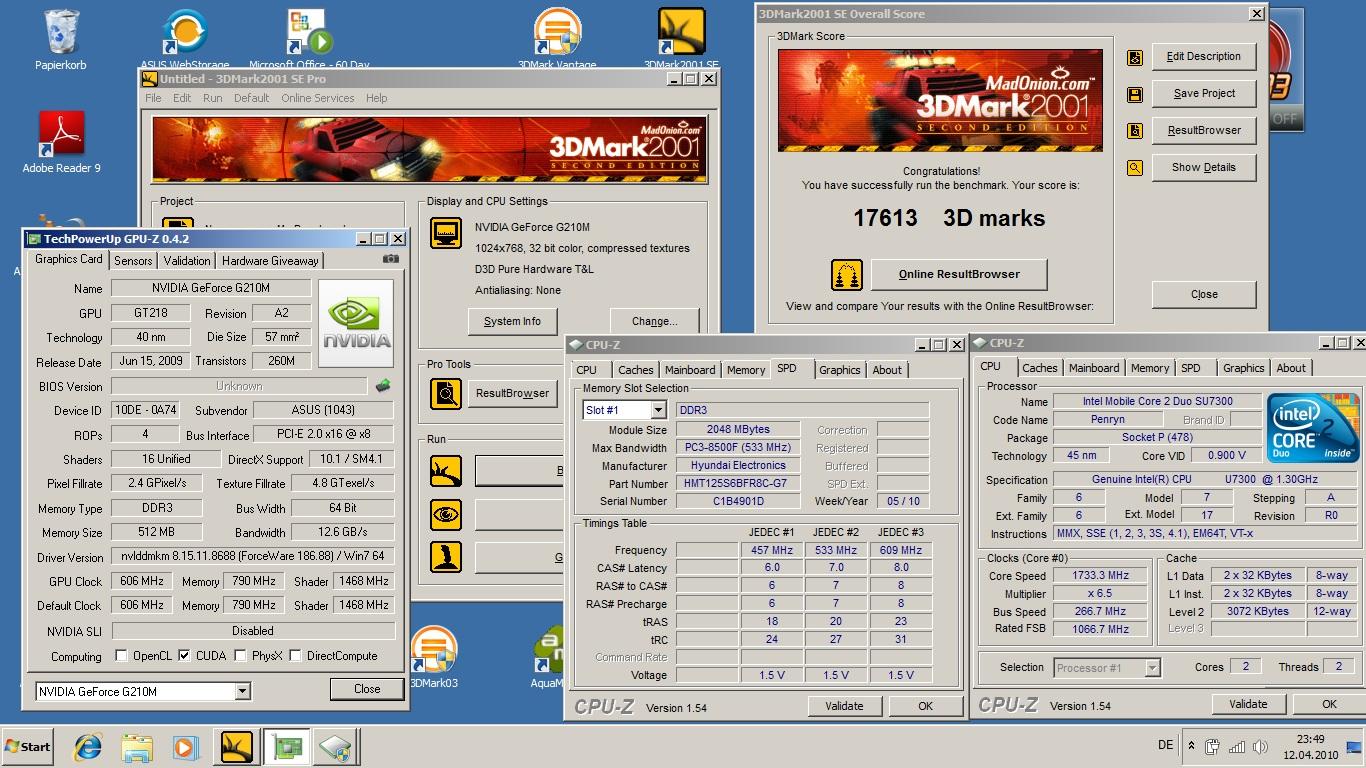
Task: Click the monitor icon in Display and CPU Settings
Action: coord(446,232)
